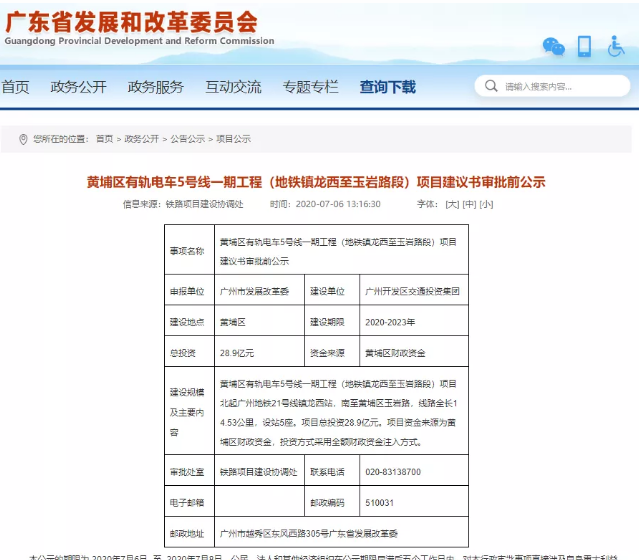The image size is (639, 560).
Task: Click 首页 breadcrumb link
Action: coord(104,139)
